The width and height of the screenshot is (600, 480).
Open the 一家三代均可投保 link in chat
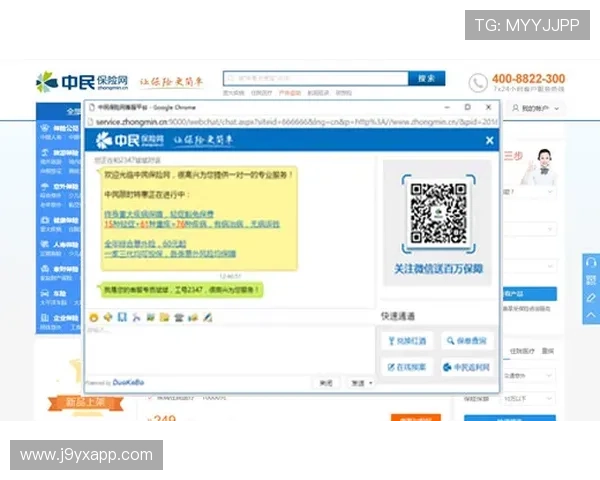coord(170,254)
